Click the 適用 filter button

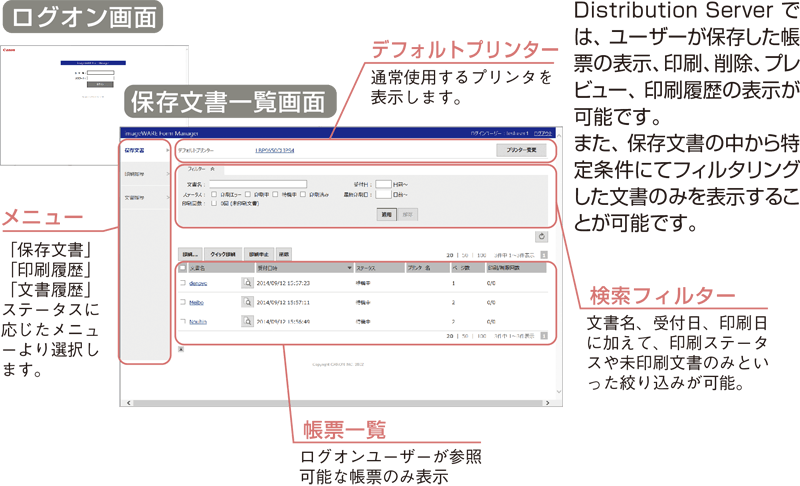point(387,215)
